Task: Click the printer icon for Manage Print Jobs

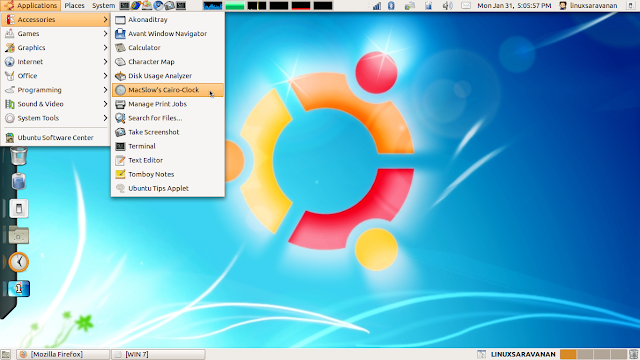Action: pyautogui.click(x=120, y=104)
